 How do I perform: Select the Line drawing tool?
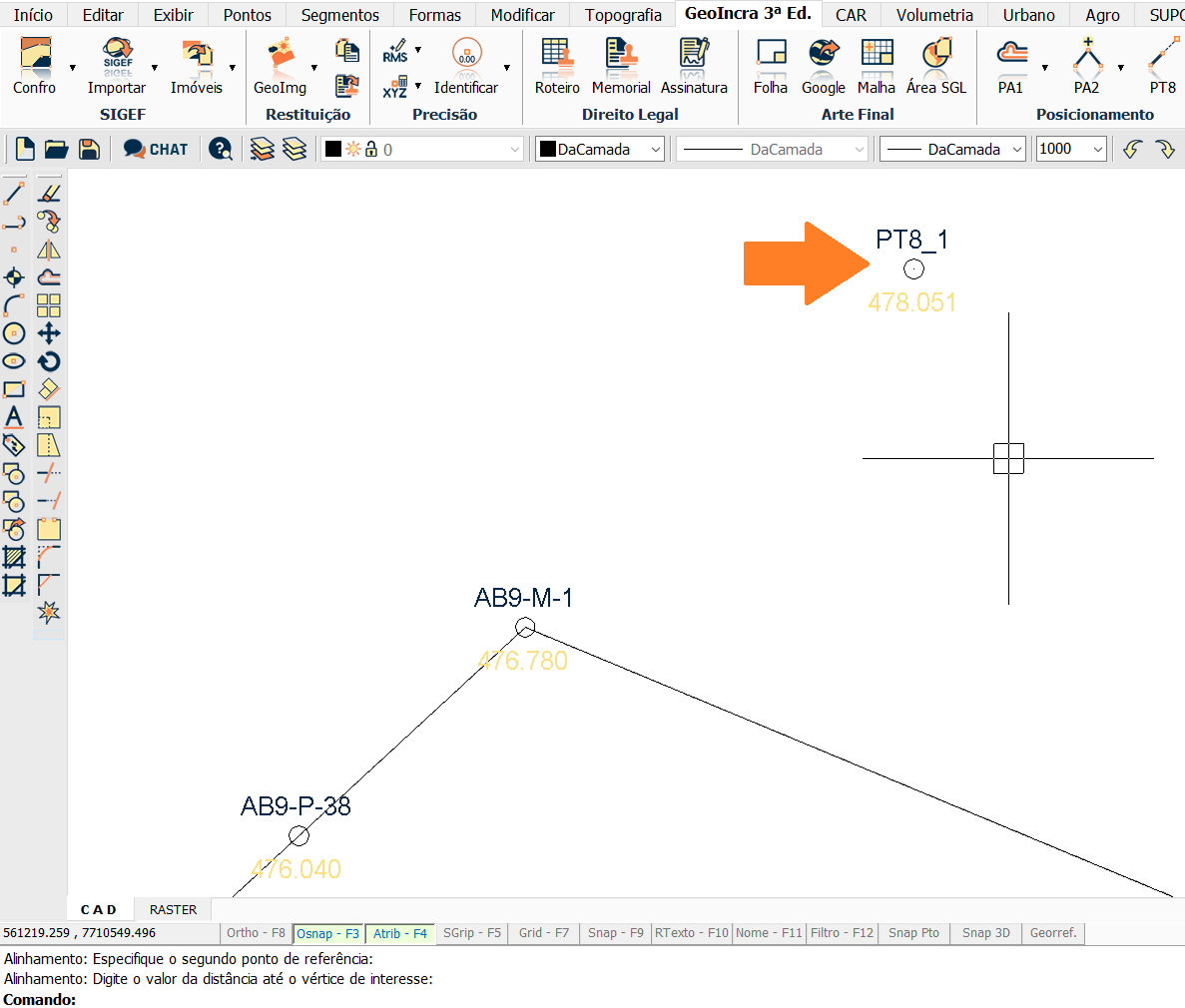14,194
